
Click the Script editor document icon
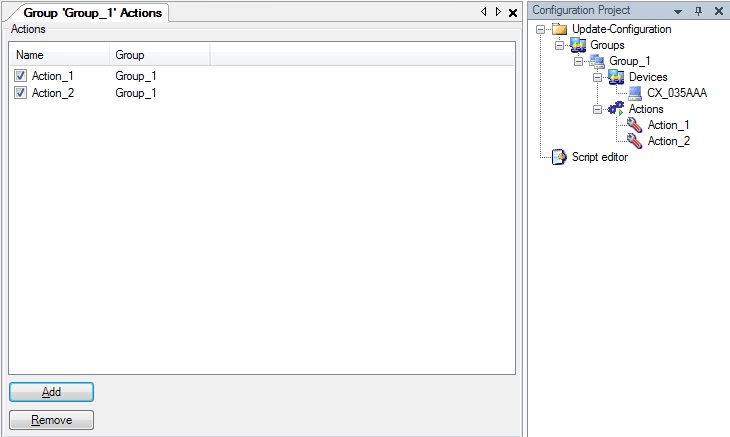pos(559,157)
